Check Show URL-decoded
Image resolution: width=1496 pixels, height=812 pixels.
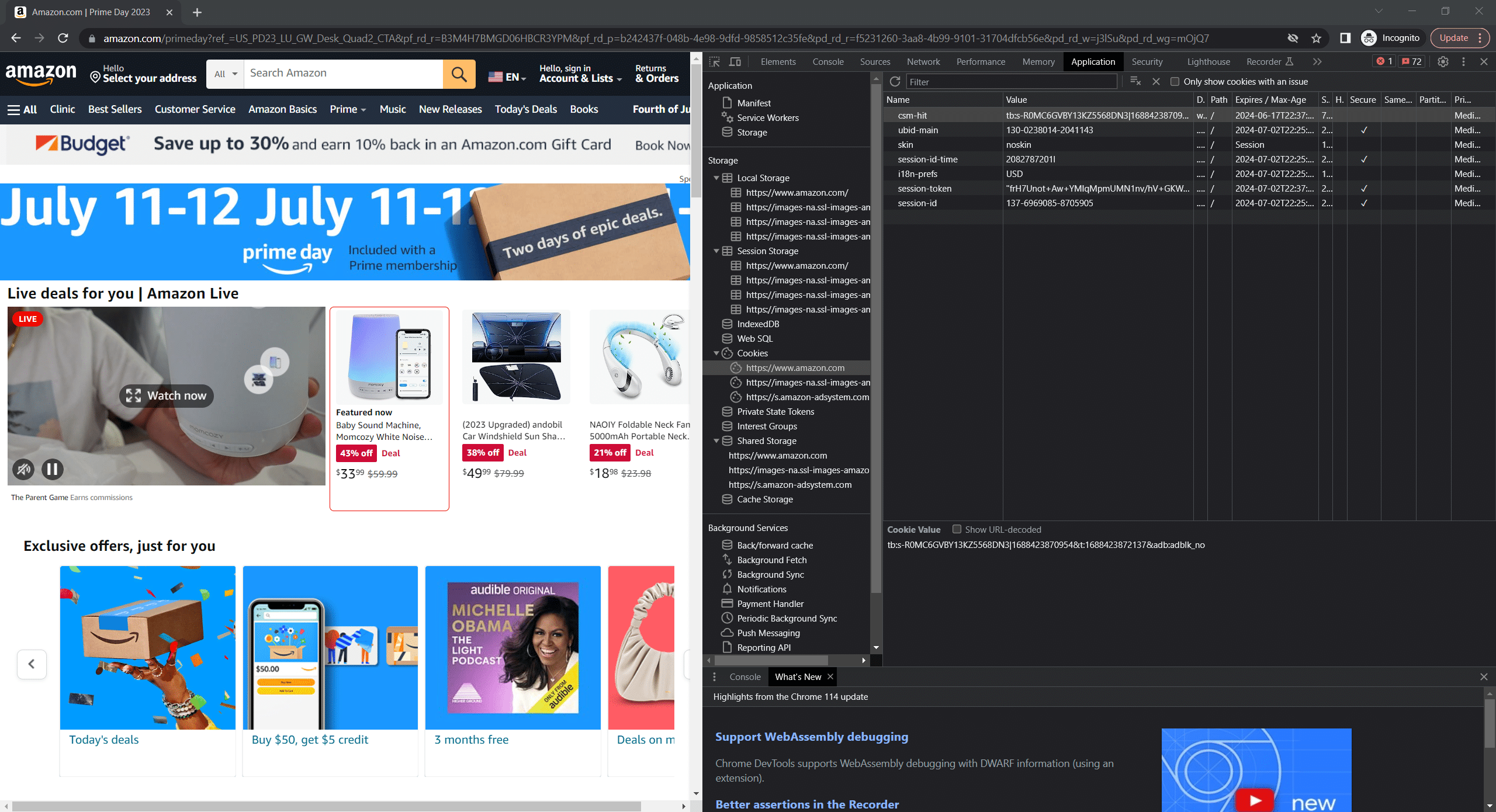coord(957,529)
